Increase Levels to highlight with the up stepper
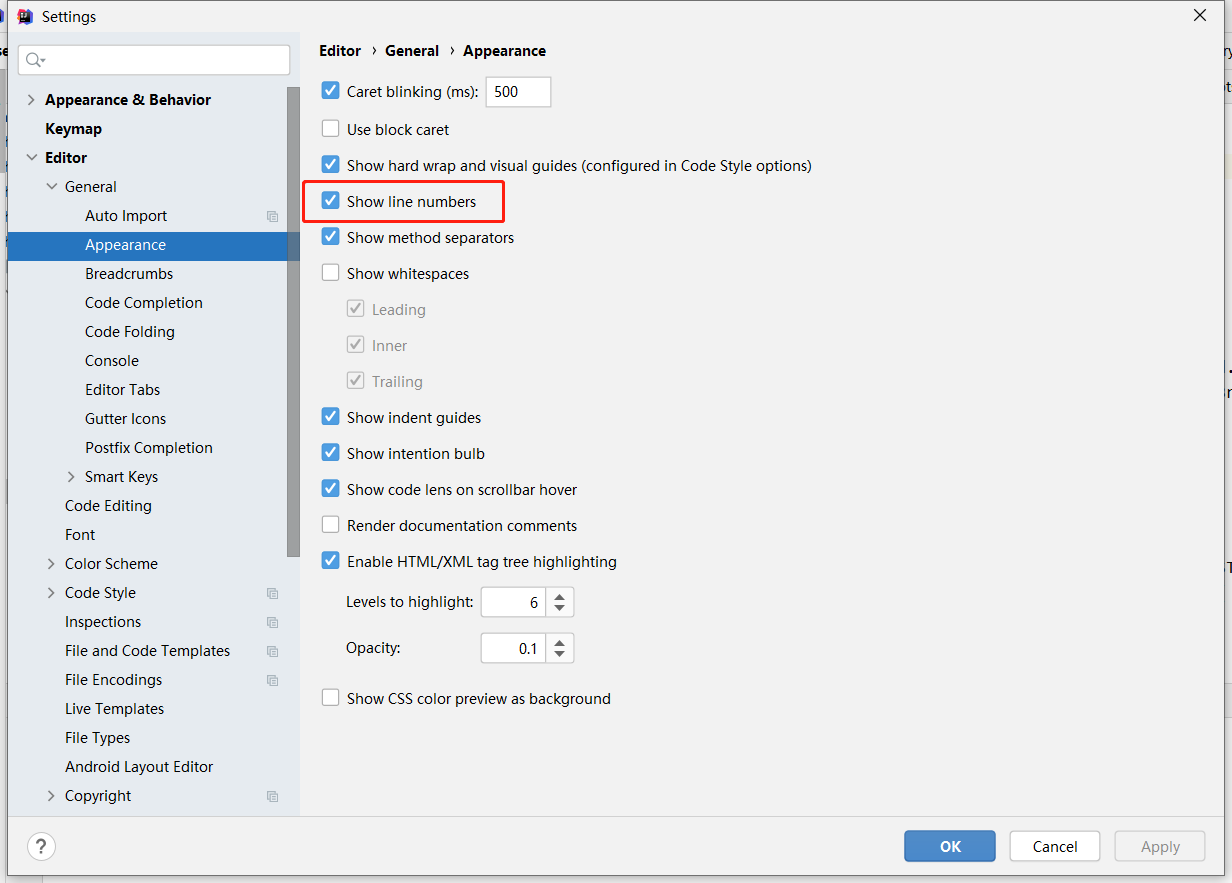Image resolution: width=1232 pixels, height=883 pixels. coord(559,596)
